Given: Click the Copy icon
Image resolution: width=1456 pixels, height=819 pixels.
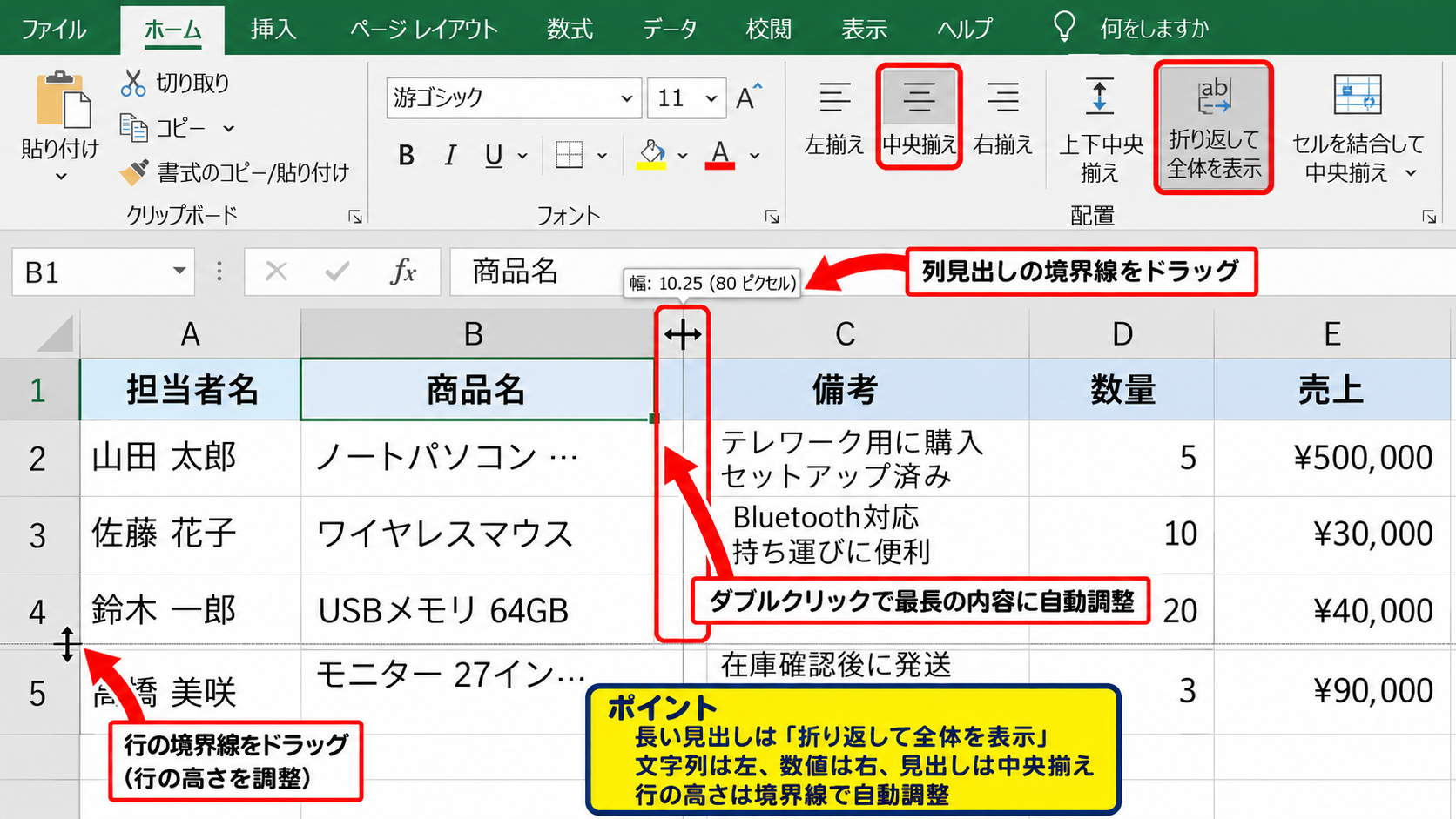Looking at the screenshot, I should (133, 128).
